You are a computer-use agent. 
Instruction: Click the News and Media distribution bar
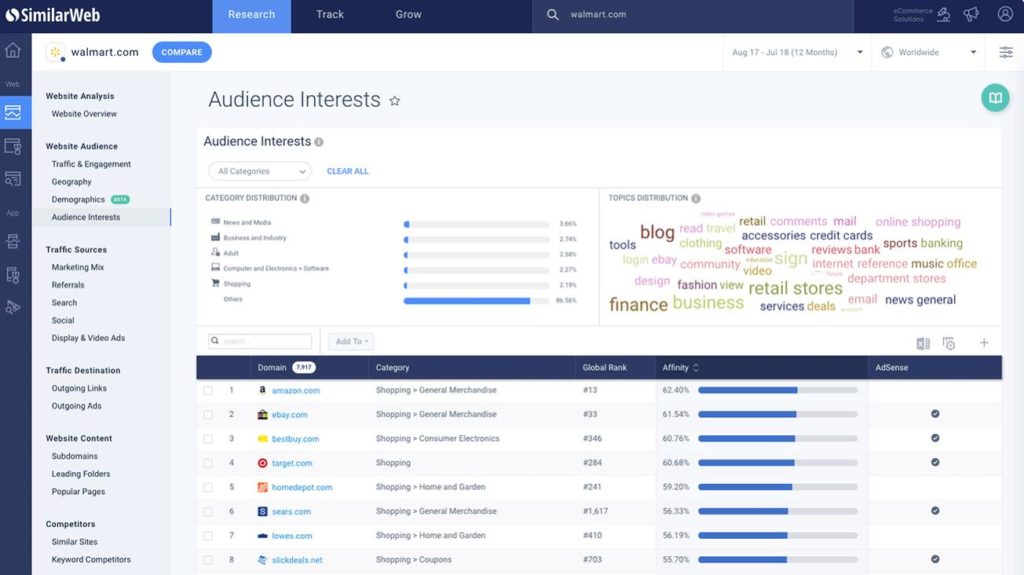point(476,224)
